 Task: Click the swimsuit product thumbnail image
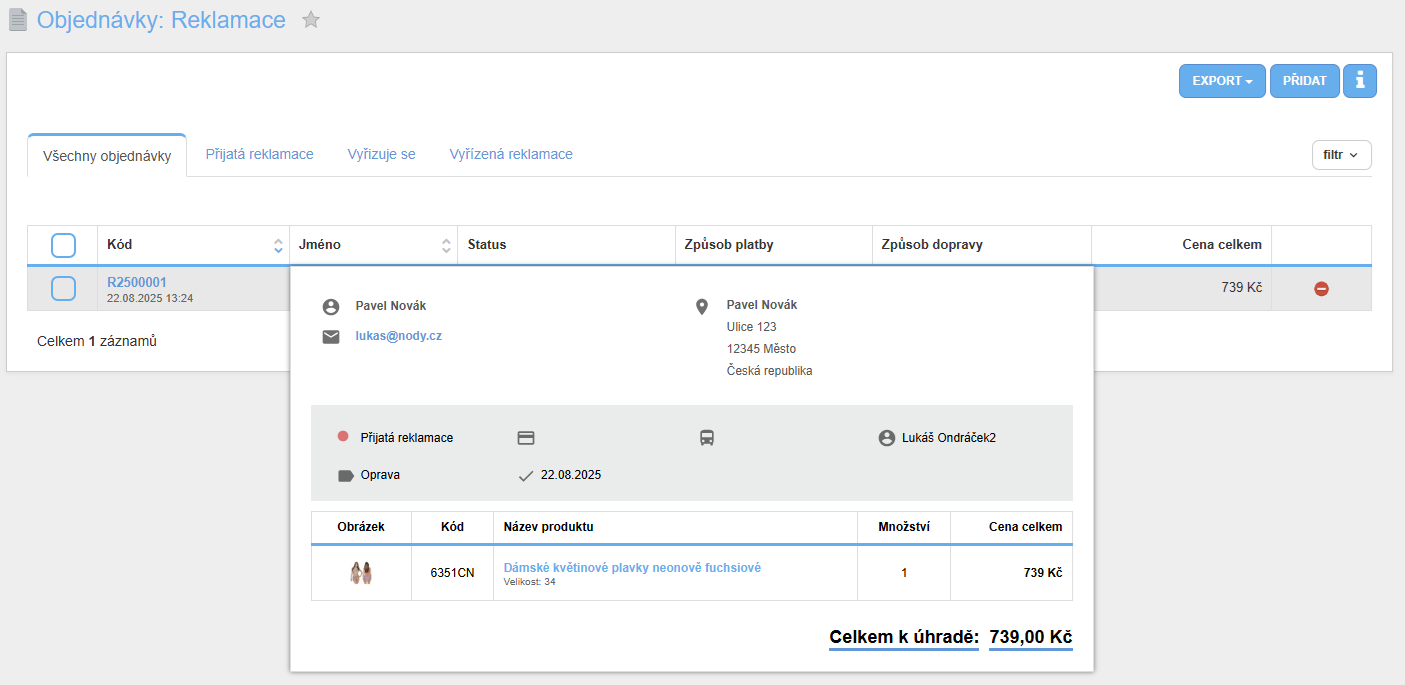361,573
